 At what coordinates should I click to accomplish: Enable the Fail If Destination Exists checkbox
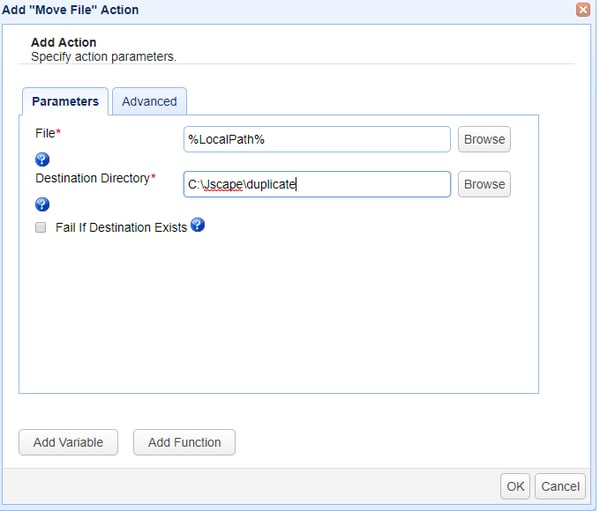click(x=41, y=227)
